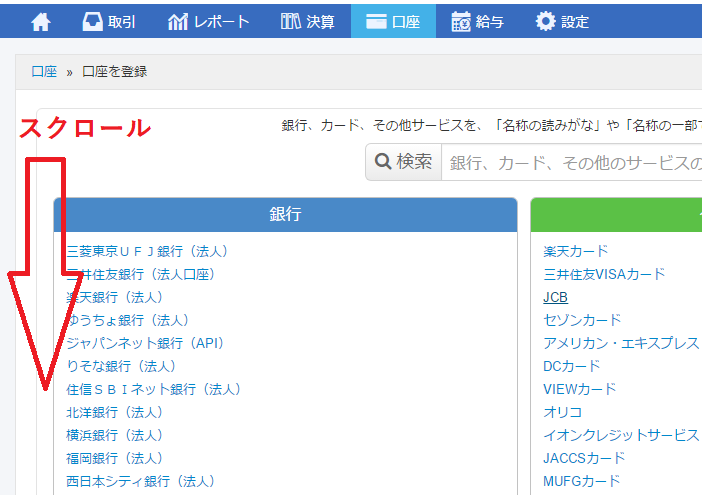Choose VIEWカード
Viewport: 702px width, 495px height.
pyautogui.click(x=580, y=389)
